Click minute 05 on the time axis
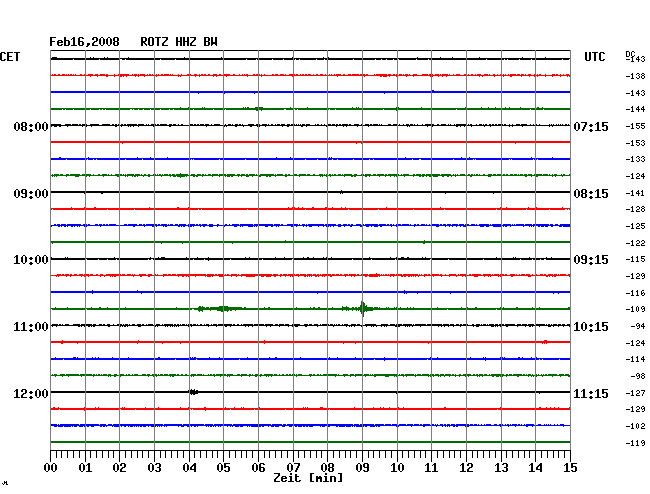The height and width of the screenshot is (494, 650). click(x=223, y=467)
